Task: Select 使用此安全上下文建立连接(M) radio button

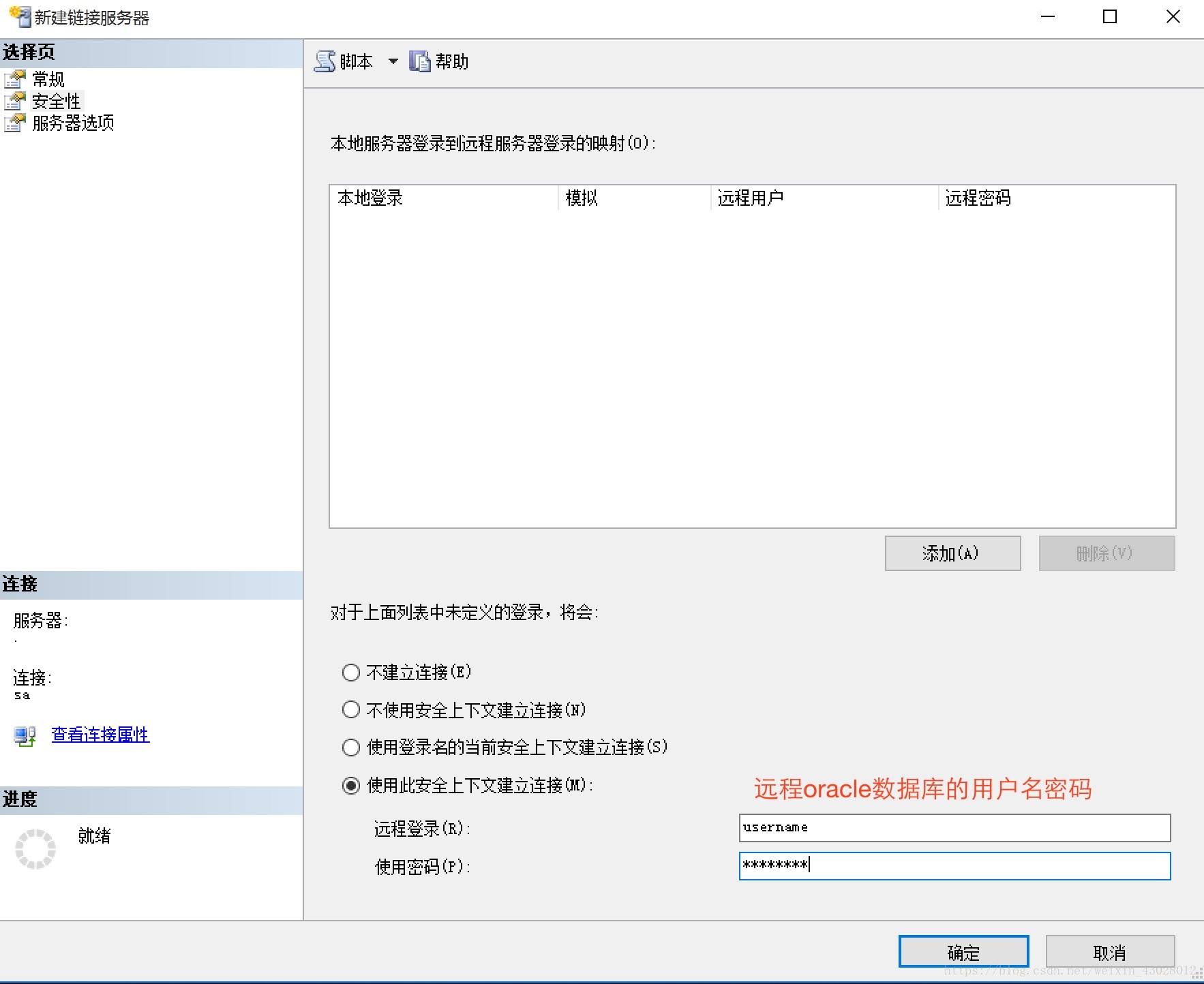Action: 350,786
